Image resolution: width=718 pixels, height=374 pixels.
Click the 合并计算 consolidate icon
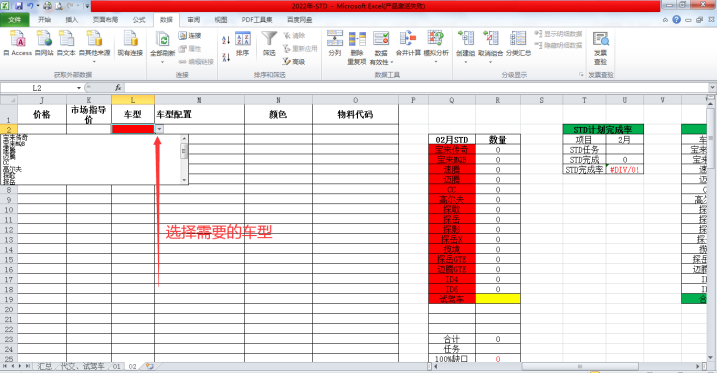408,39
